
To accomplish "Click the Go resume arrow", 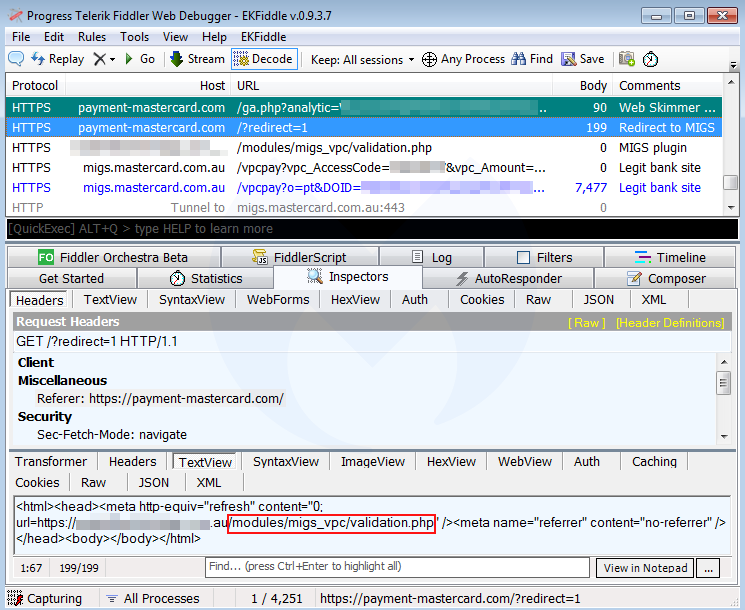I will pos(138,59).
